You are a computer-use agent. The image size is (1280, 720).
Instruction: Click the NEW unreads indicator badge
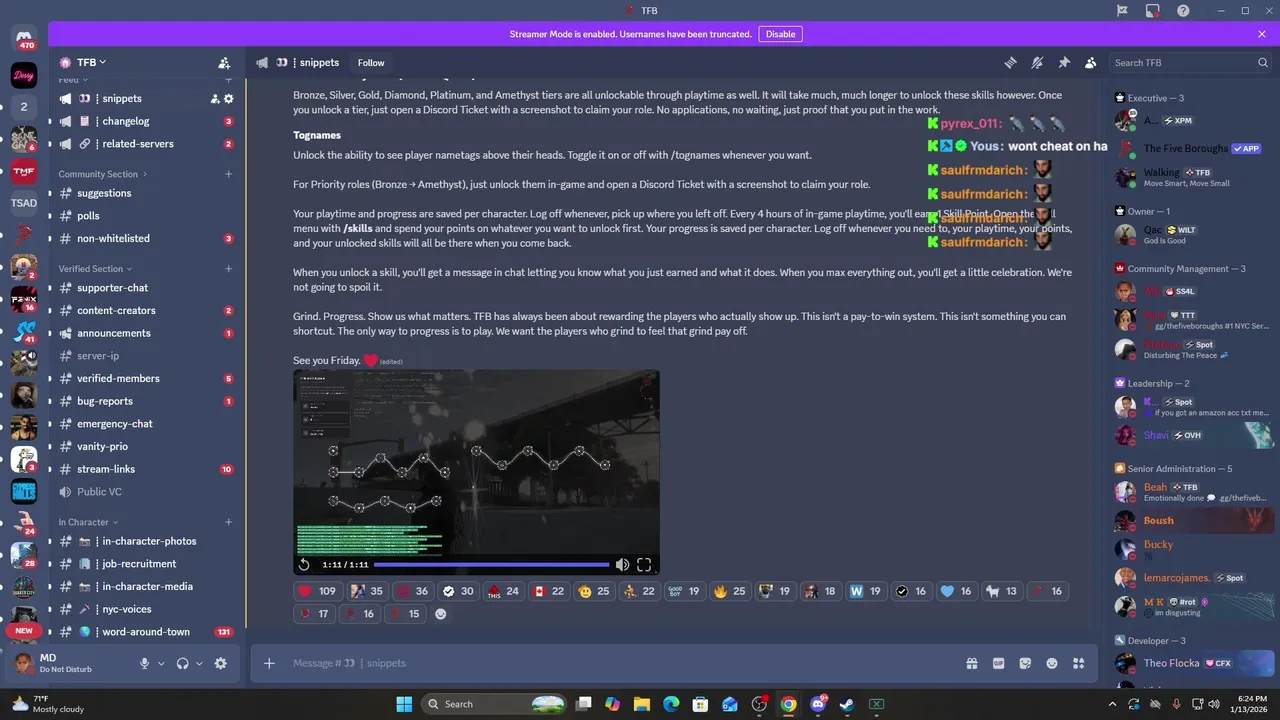pyautogui.click(x=24, y=631)
